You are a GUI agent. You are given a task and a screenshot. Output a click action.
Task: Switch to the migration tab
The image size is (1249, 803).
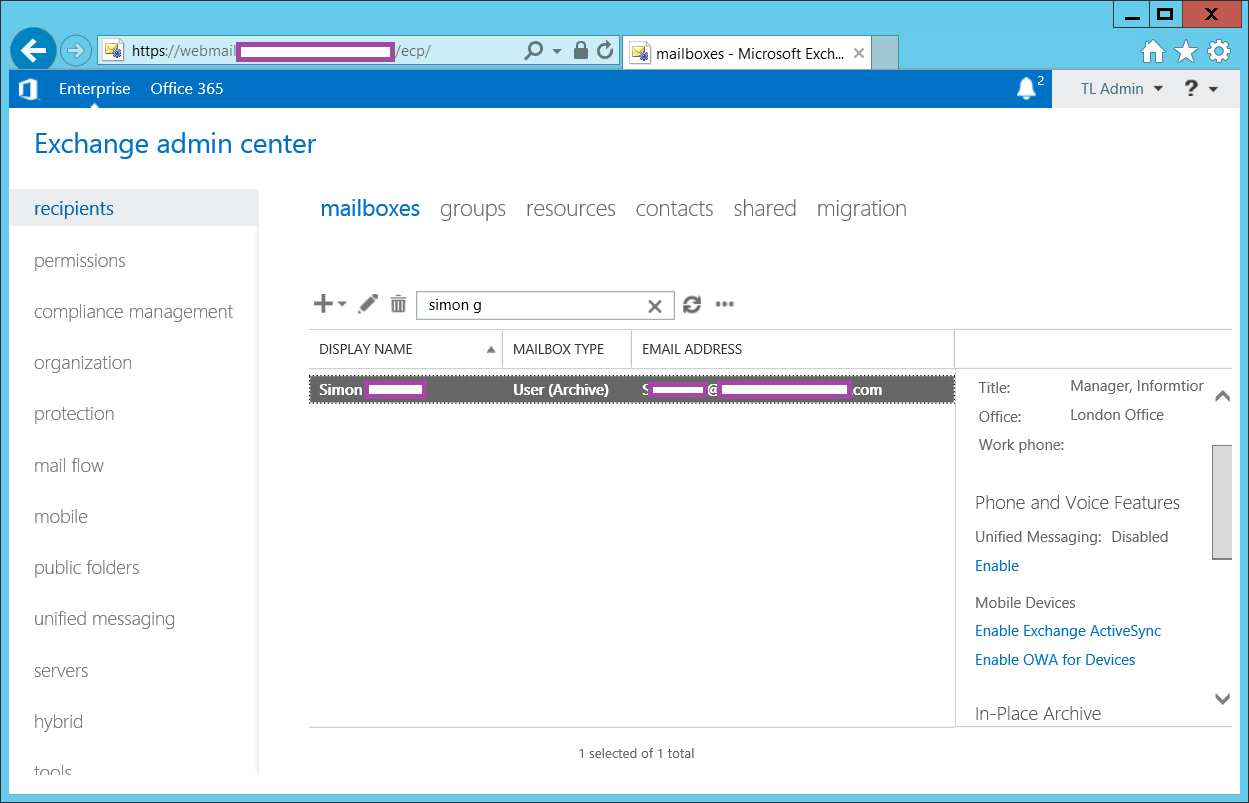[861, 209]
